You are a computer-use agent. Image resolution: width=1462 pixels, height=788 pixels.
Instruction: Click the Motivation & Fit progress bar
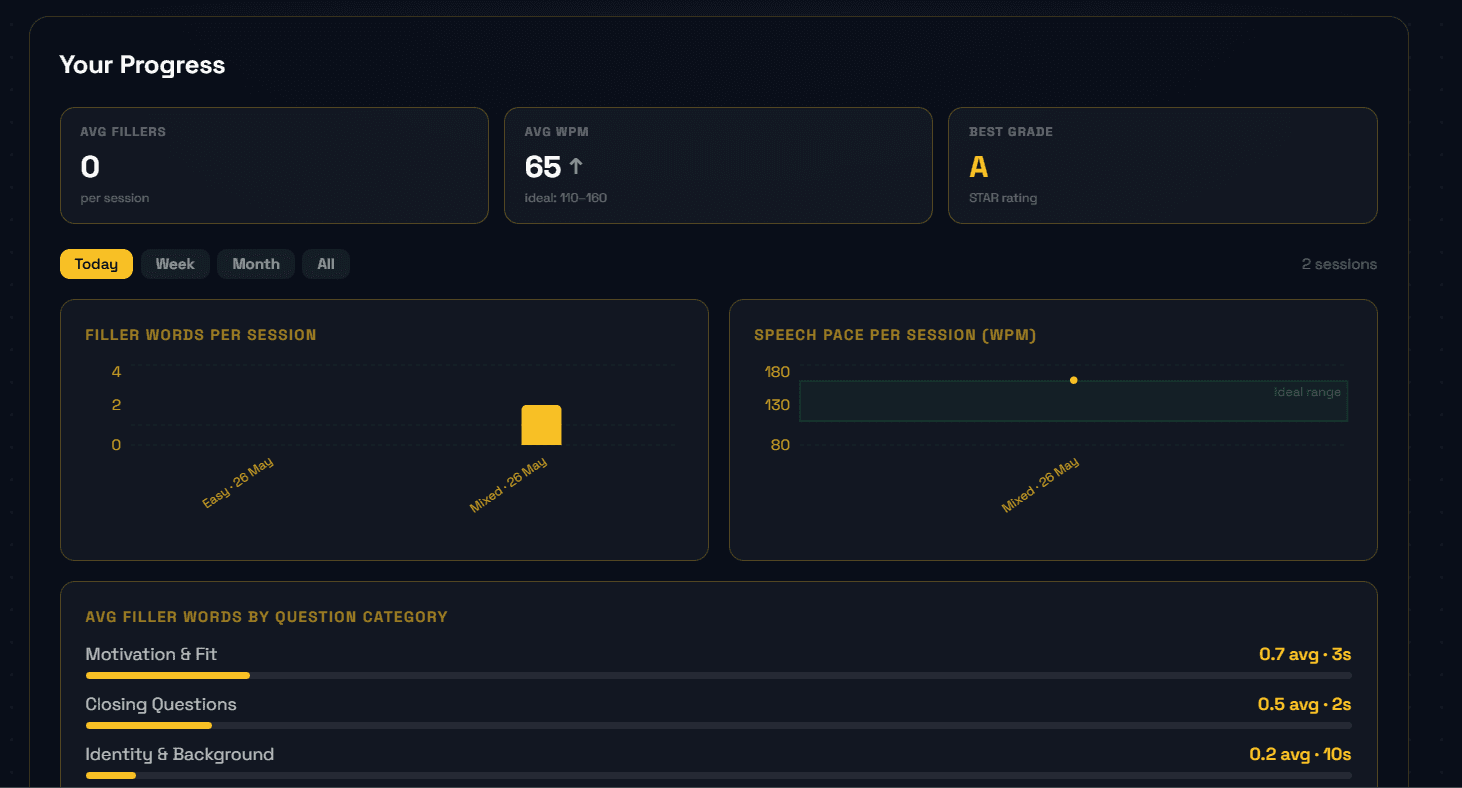click(x=718, y=676)
